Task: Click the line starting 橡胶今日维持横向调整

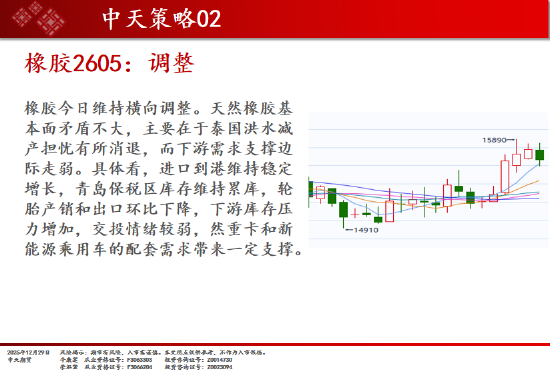Action: [x=159, y=108]
